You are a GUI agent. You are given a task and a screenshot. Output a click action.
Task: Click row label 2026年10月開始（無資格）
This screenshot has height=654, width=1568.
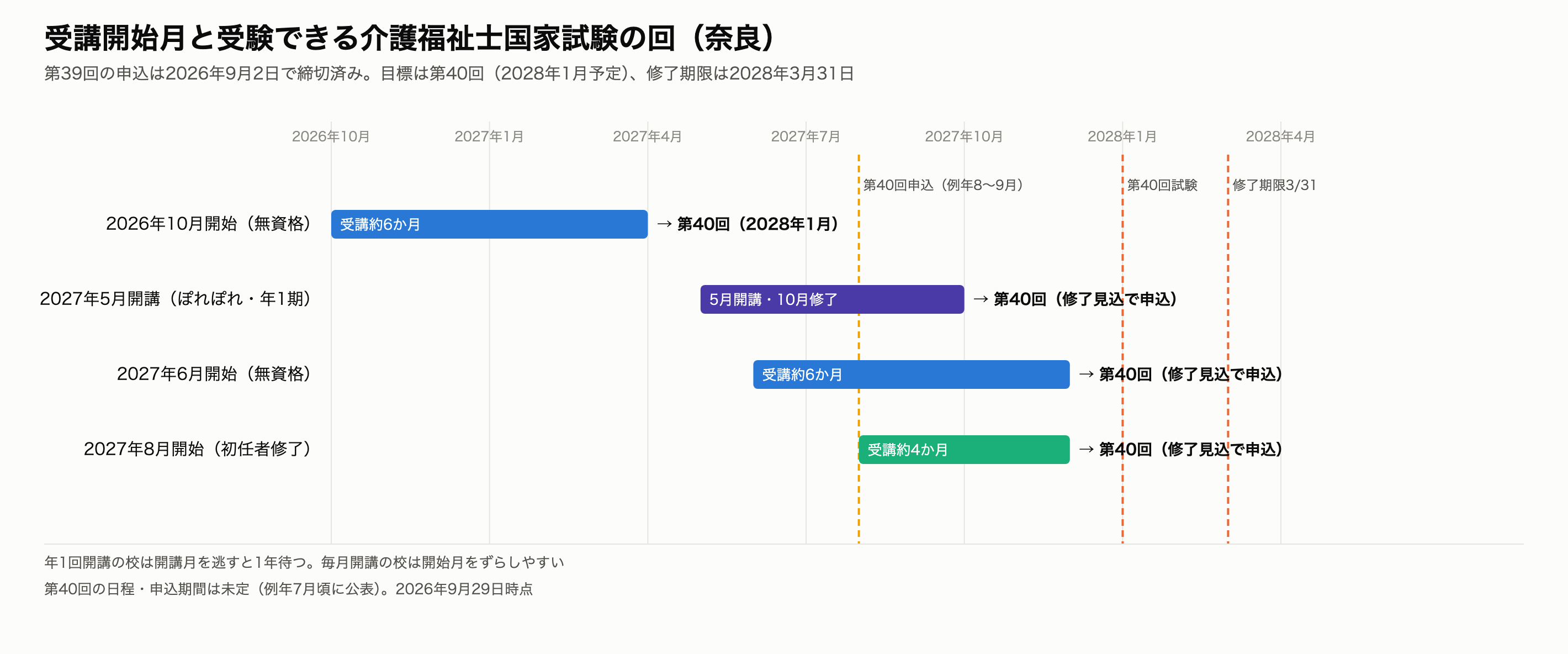tap(209, 224)
